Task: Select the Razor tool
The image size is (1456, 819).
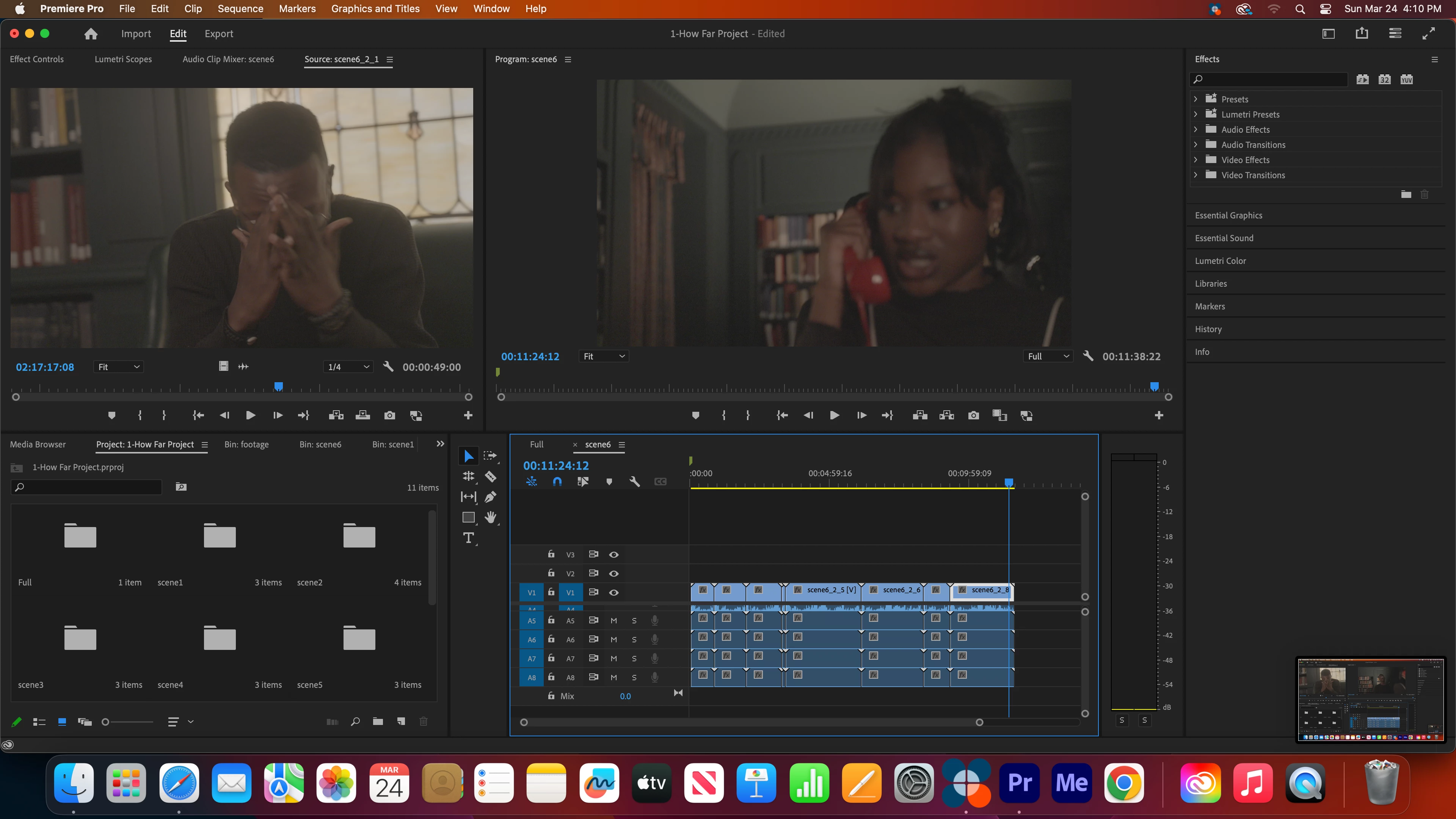Action: 490,477
